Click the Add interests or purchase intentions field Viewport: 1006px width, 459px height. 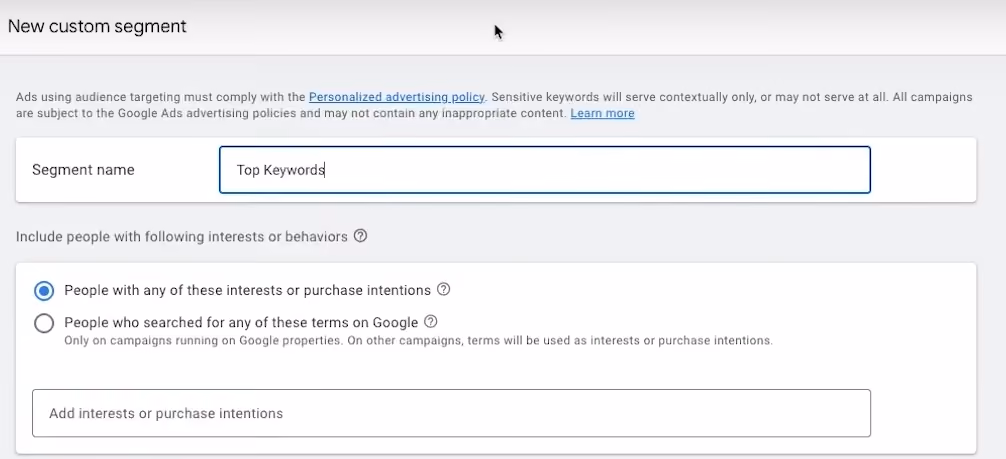[x=451, y=413]
